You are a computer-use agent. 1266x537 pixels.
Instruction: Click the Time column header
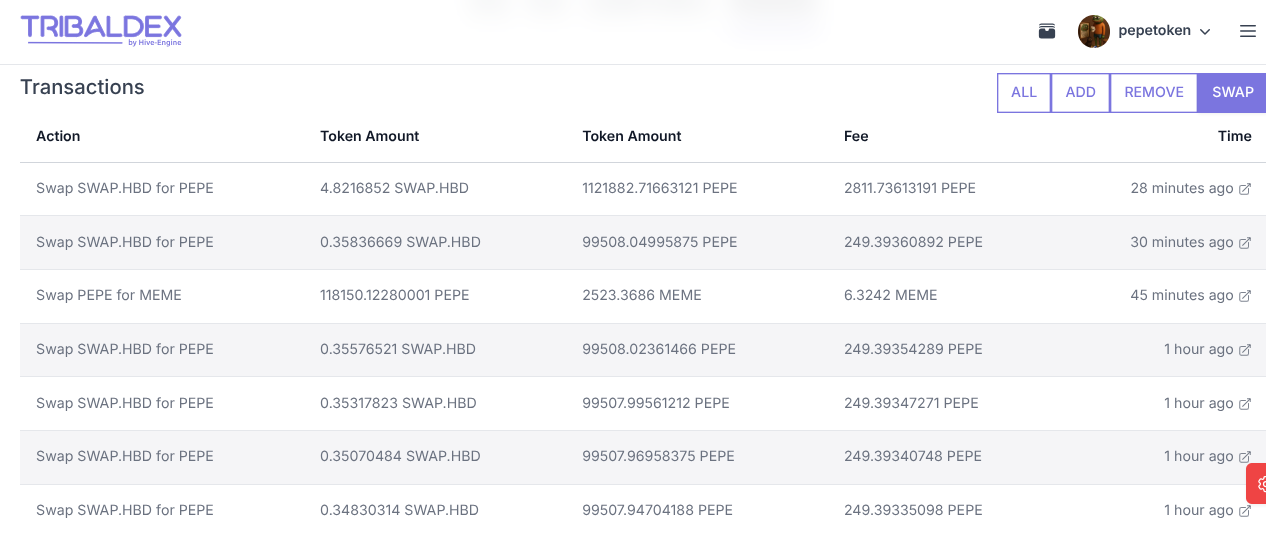point(1234,136)
